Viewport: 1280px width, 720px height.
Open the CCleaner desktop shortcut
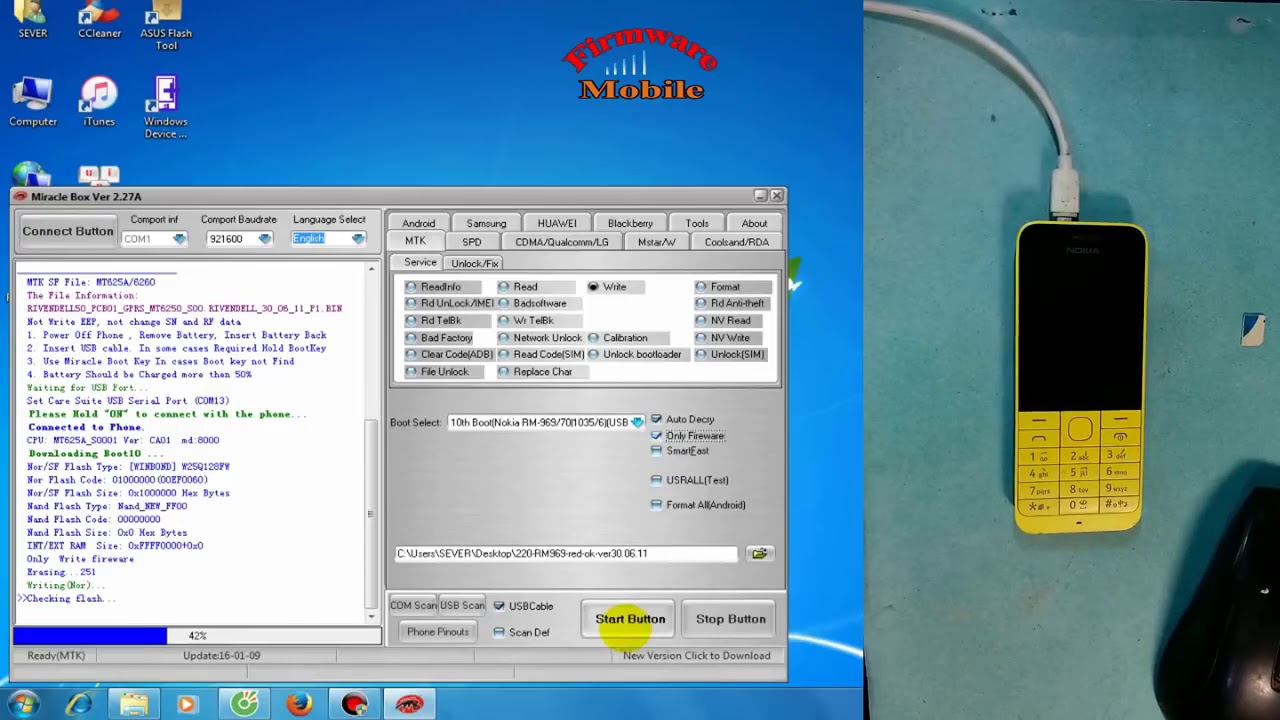click(99, 20)
